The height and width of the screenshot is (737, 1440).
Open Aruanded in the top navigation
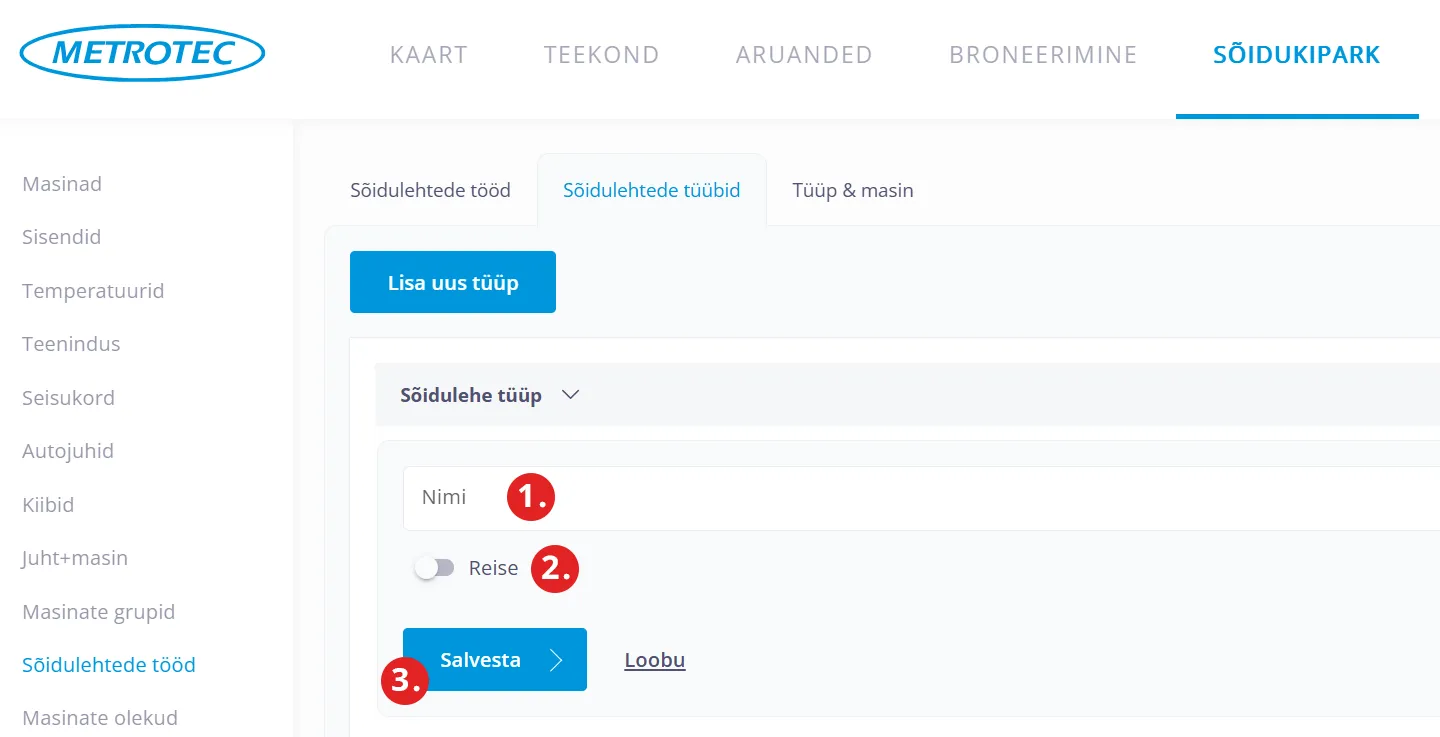click(x=804, y=55)
